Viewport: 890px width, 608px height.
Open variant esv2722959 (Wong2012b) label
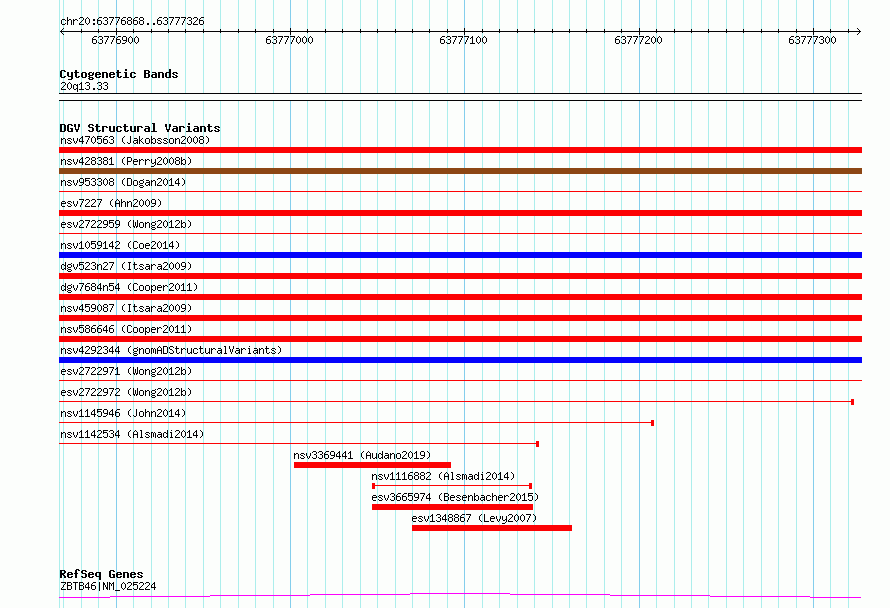126,224
